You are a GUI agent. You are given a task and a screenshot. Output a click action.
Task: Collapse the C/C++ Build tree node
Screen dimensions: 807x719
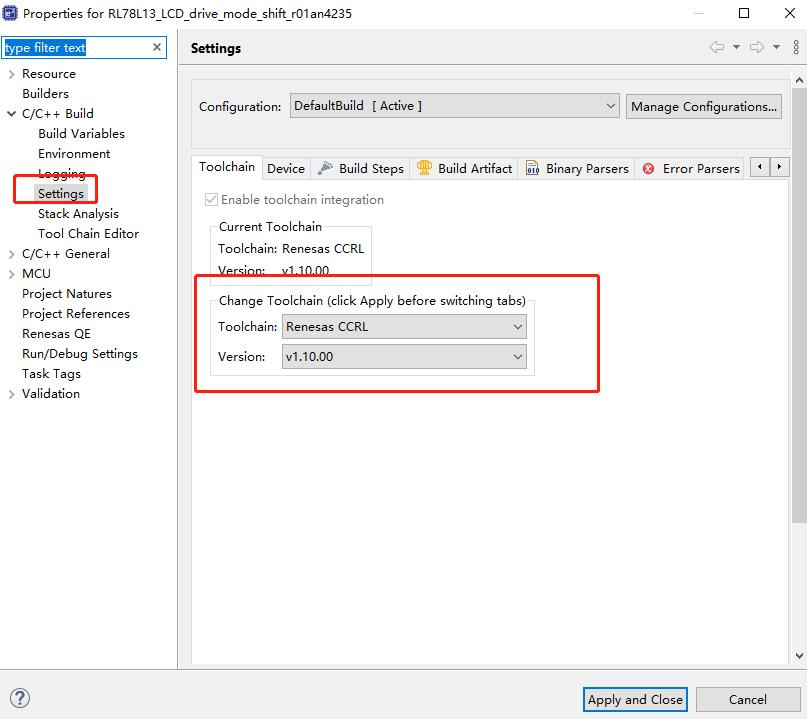pos(11,114)
